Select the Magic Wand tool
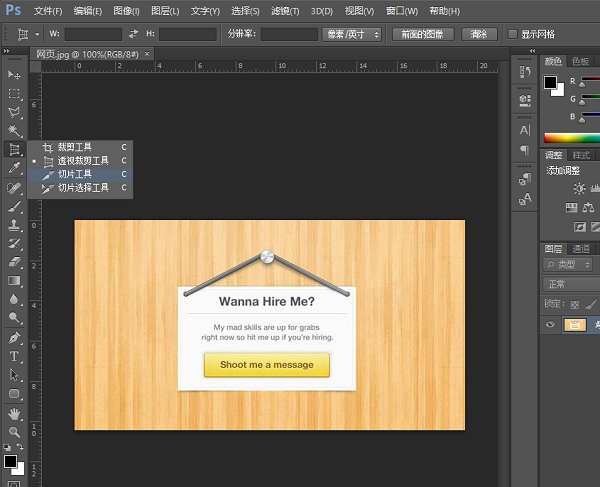 click(14, 131)
